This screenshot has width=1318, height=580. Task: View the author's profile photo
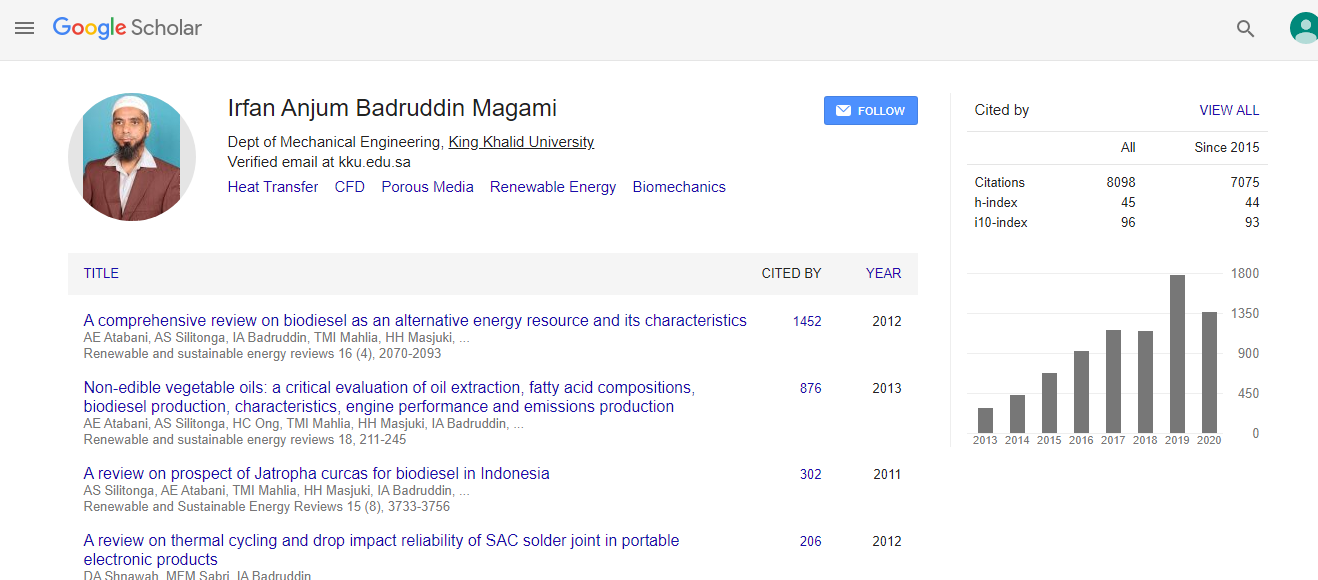pos(132,157)
